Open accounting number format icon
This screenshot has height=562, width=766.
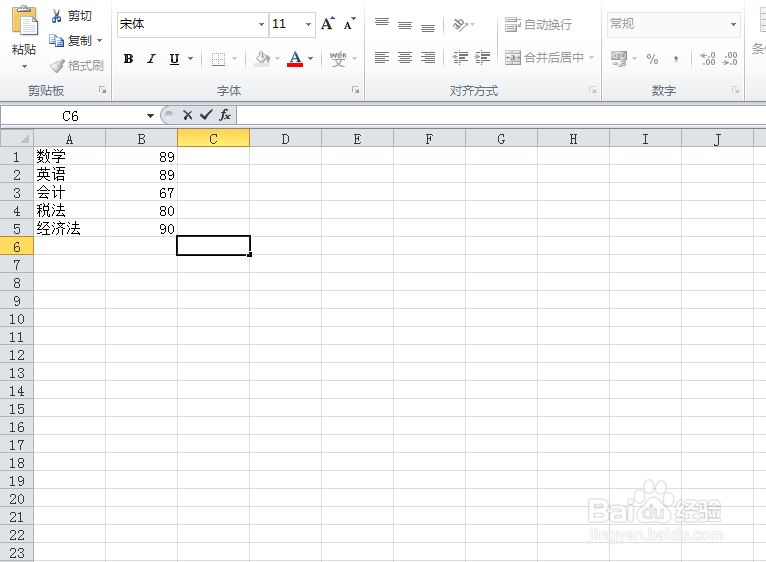pos(619,59)
